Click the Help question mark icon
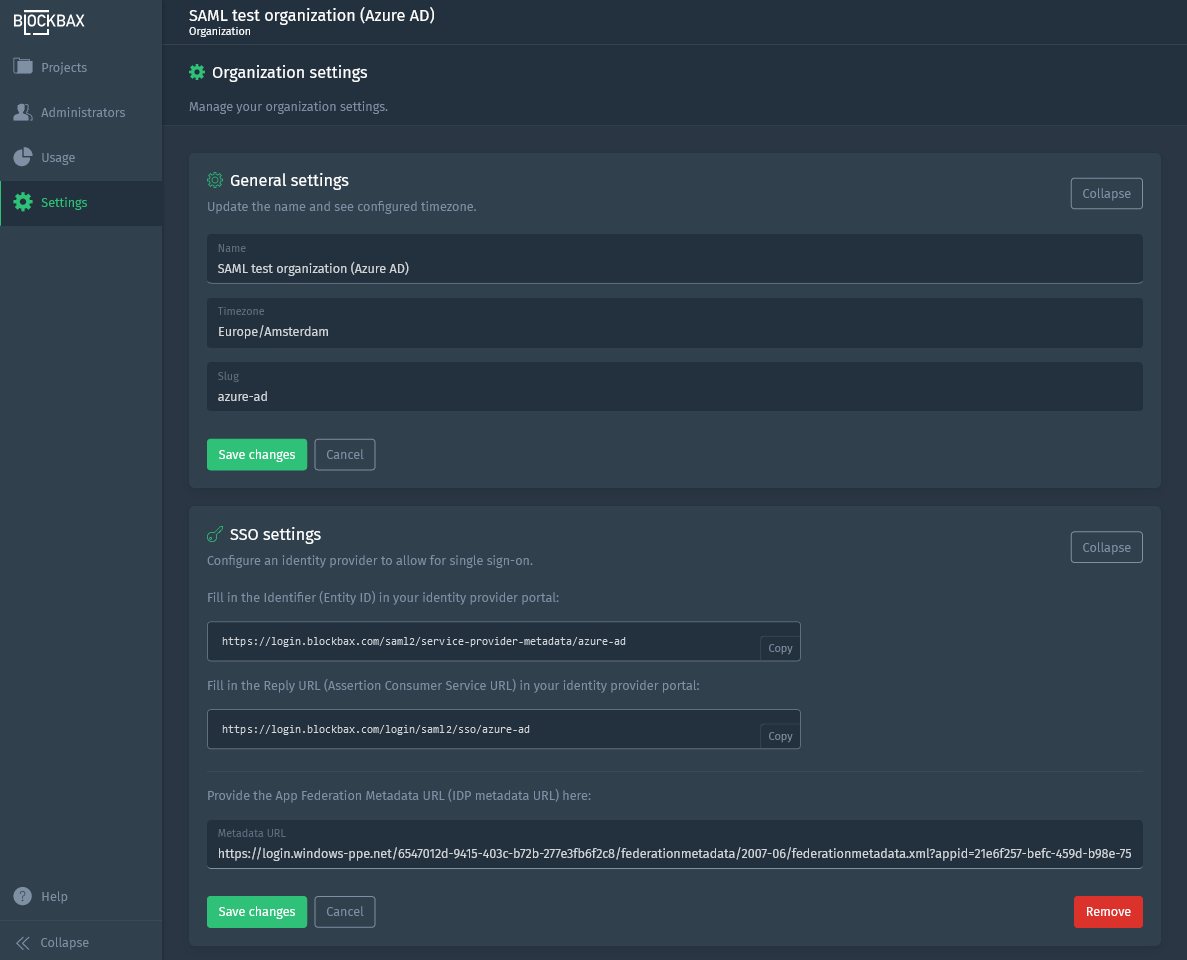This screenshot has width=1187, height=960. click(x=23, y=896)
